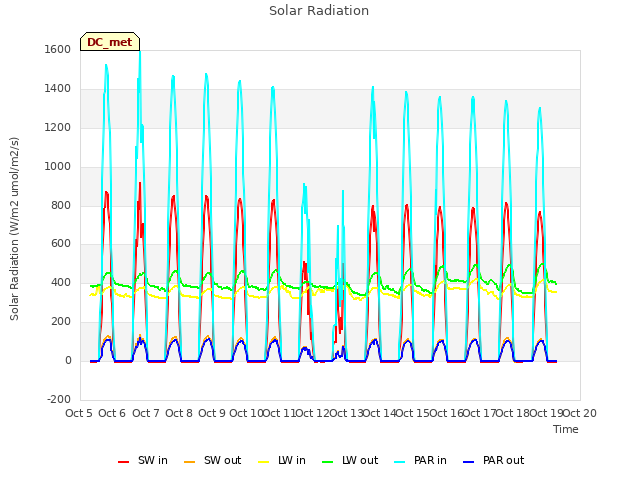Screen dimensions: 640x480
Task: Click the -200 y-axis tick label
Action: (x=59, y=399)
